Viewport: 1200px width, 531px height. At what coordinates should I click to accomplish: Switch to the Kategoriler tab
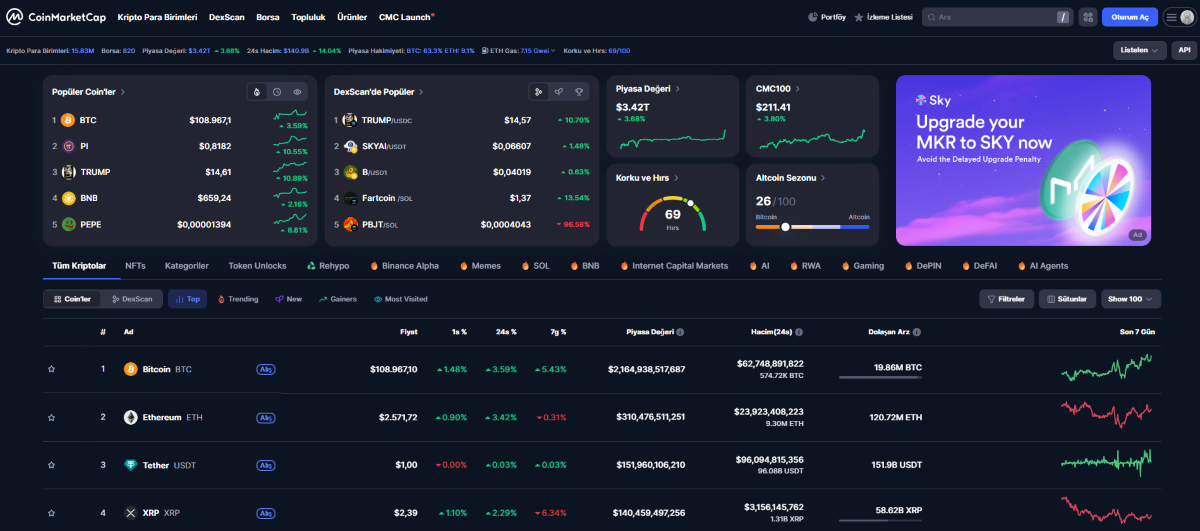coord(186,266)
